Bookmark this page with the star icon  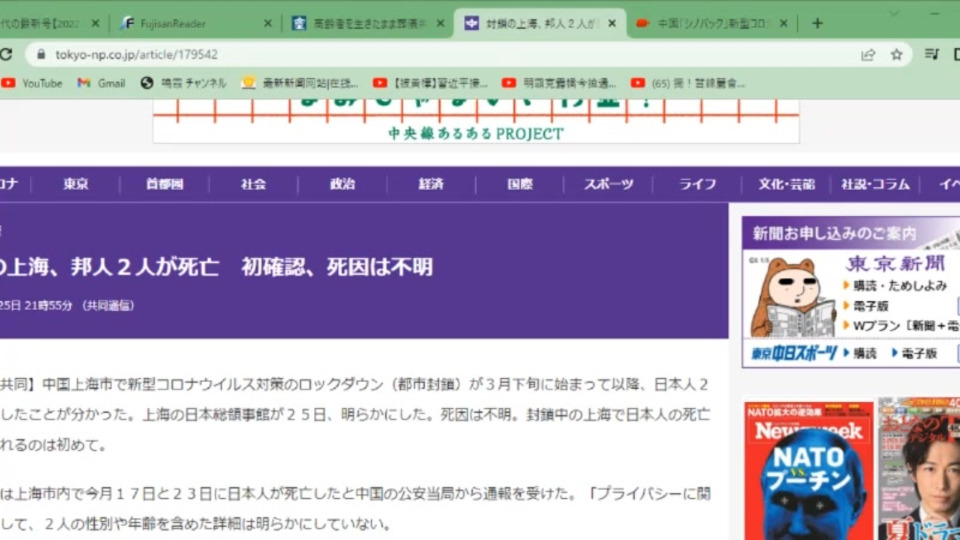coord(896,54)
